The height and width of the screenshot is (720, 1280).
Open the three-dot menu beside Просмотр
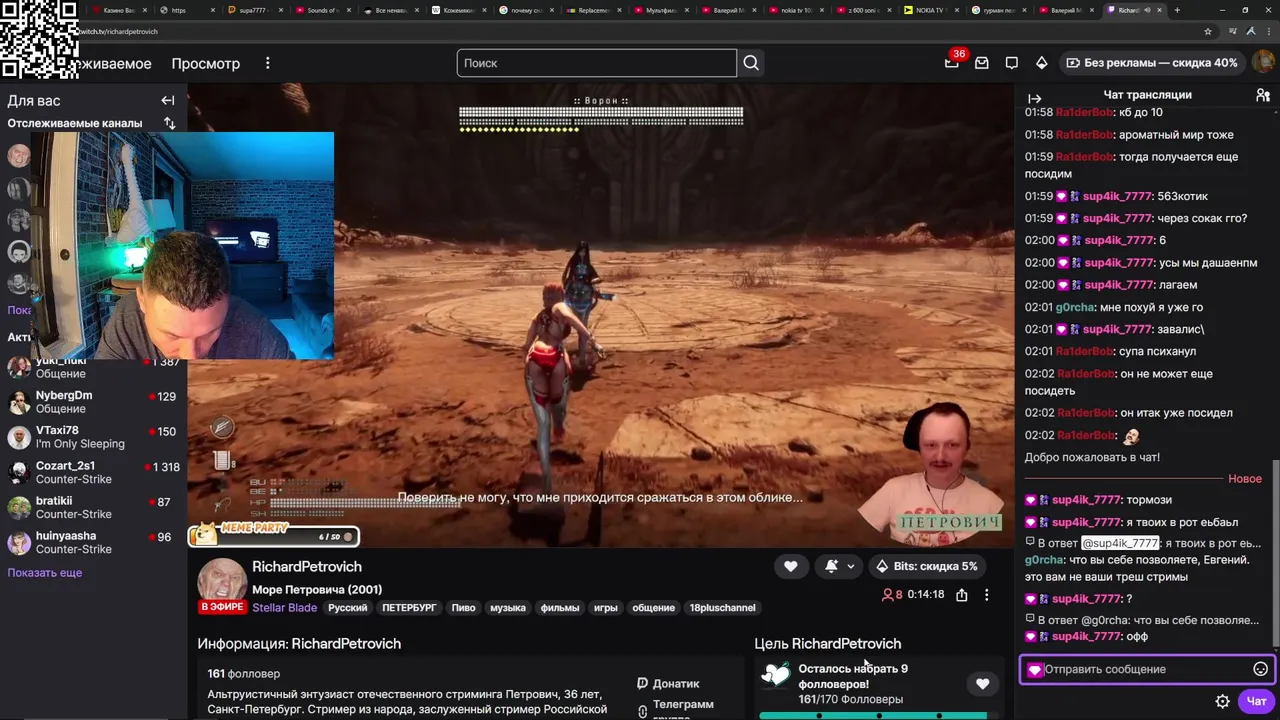pos(267,63)
